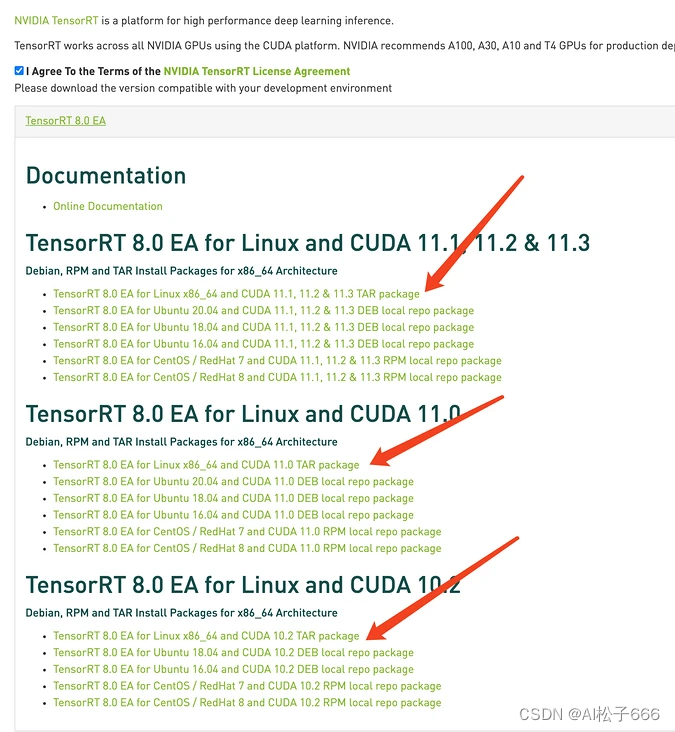
Task: Download Ubuntu 16.04 CUDA 11.1, 11.2 & 11.3 DEB package
Action: 263,345
